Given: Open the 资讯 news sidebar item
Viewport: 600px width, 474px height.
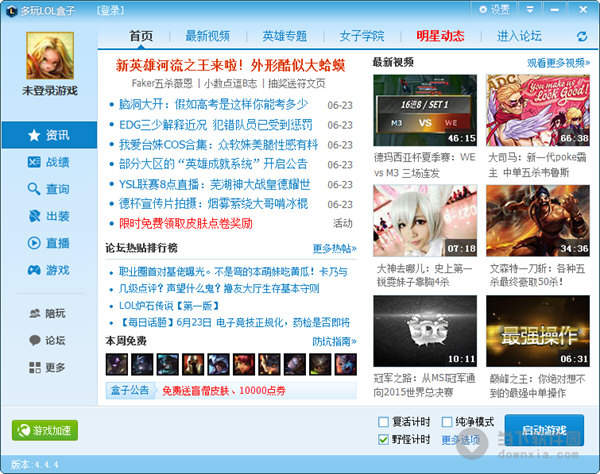Looking at the screenshot, I should (x=49, y=135).
